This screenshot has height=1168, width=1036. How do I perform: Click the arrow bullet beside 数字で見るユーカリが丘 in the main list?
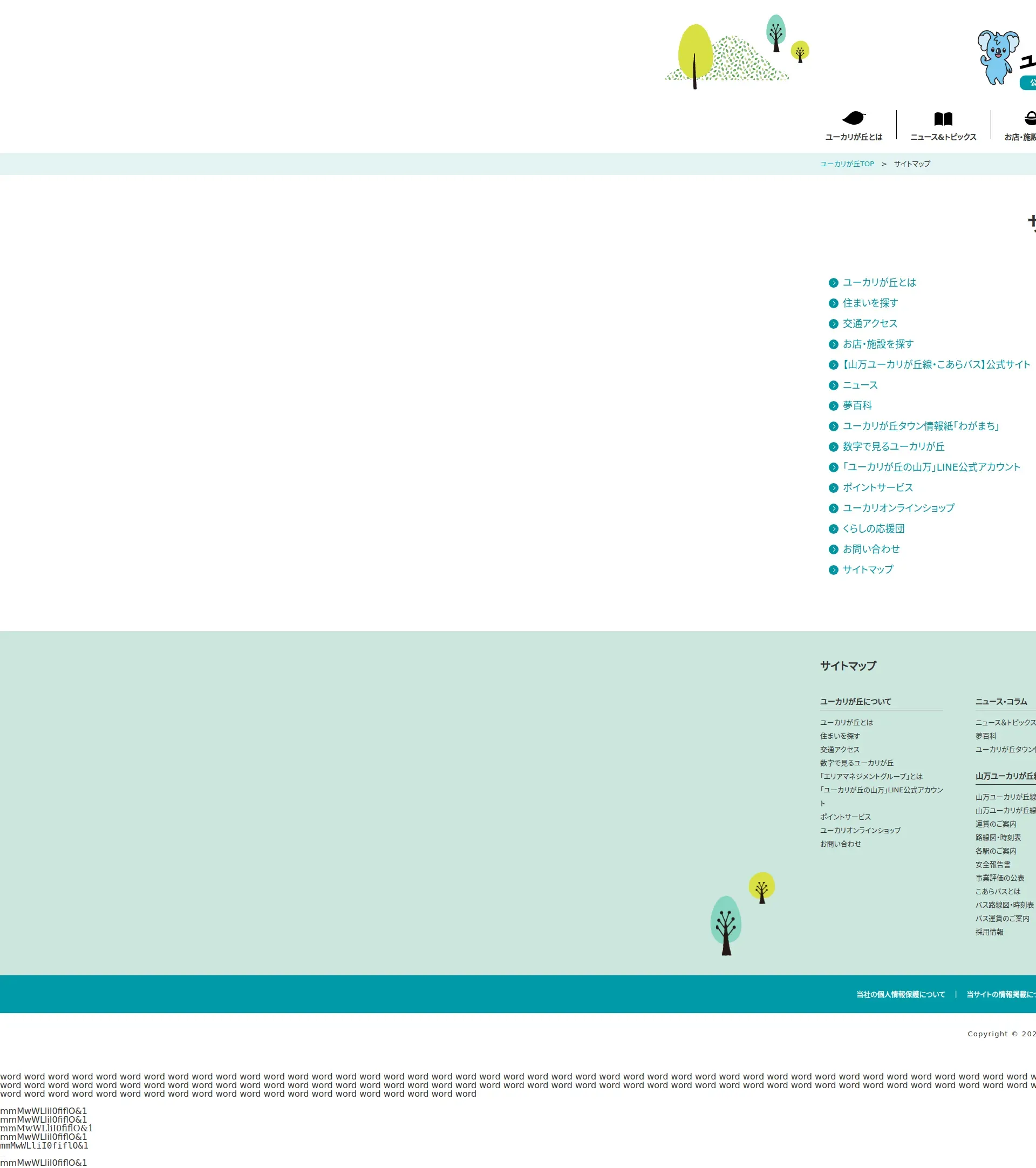833,447
